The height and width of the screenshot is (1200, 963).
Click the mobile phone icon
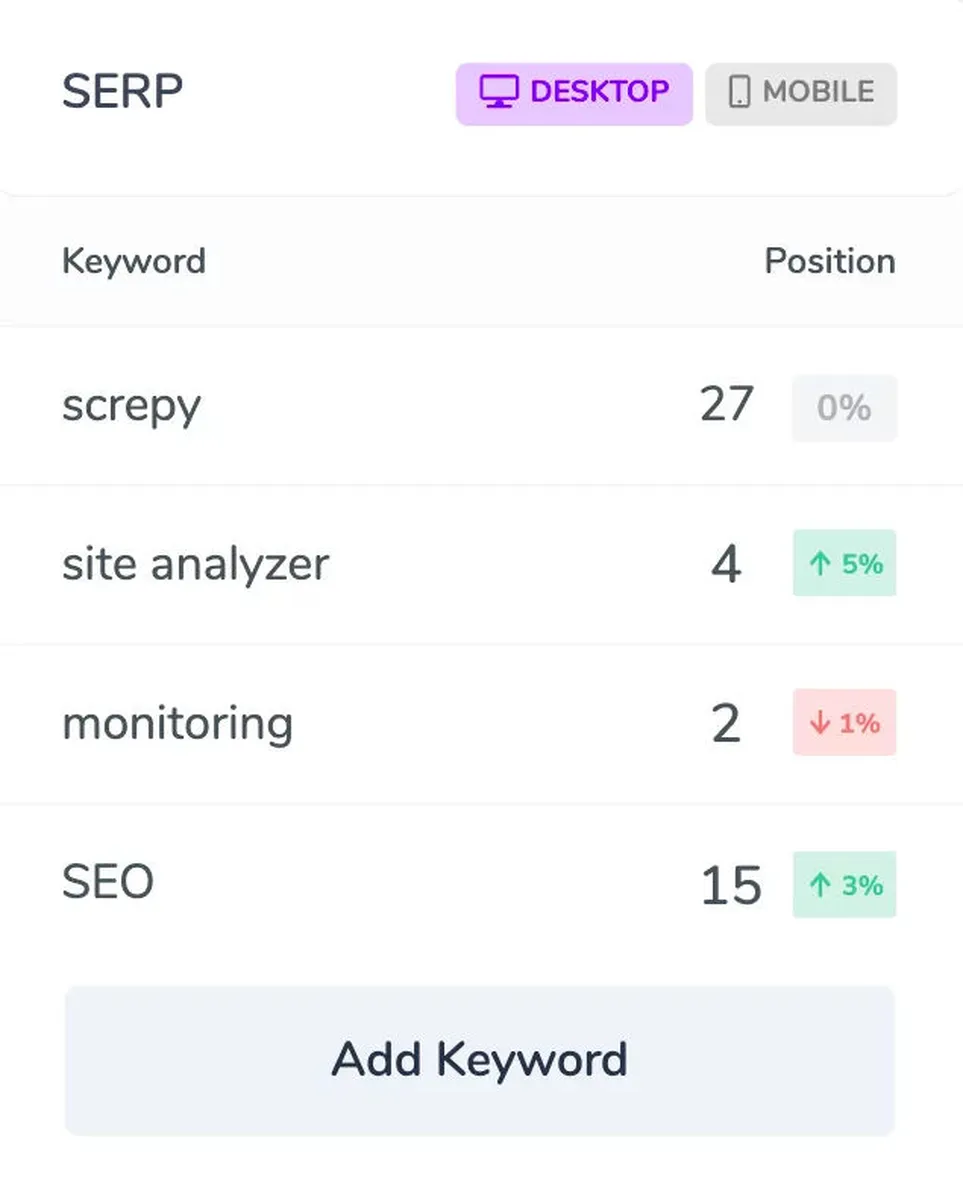tap(740, 93)
